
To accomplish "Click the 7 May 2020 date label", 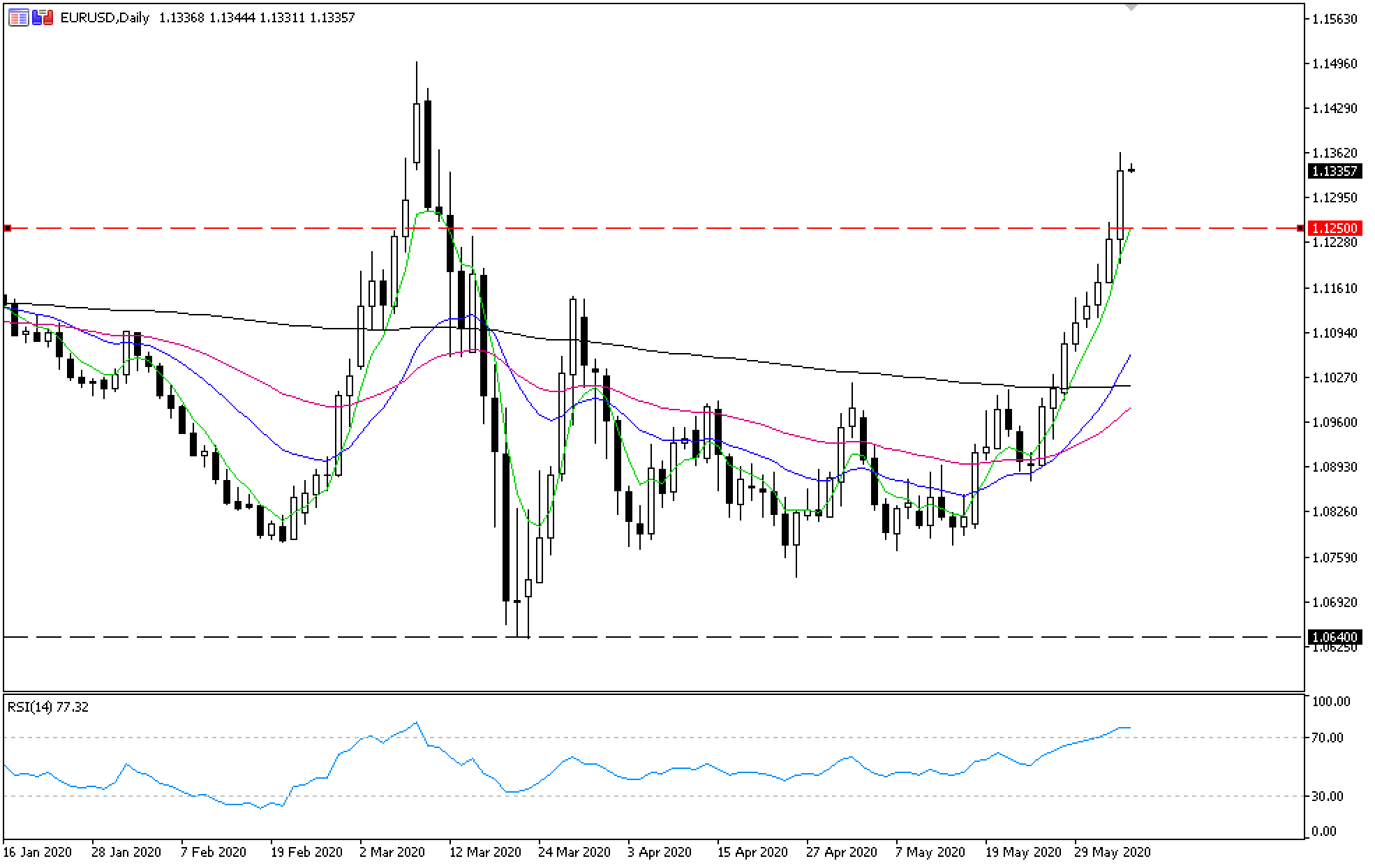I will [930, 852].
